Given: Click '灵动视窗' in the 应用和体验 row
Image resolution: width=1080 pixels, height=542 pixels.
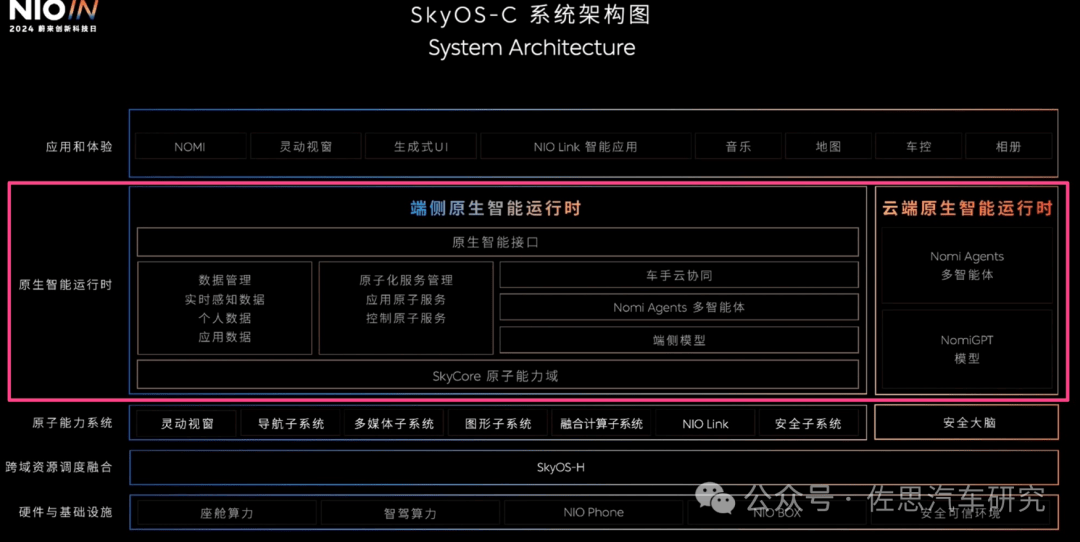Looking at the screenshot, I should [x=306, y=147].
